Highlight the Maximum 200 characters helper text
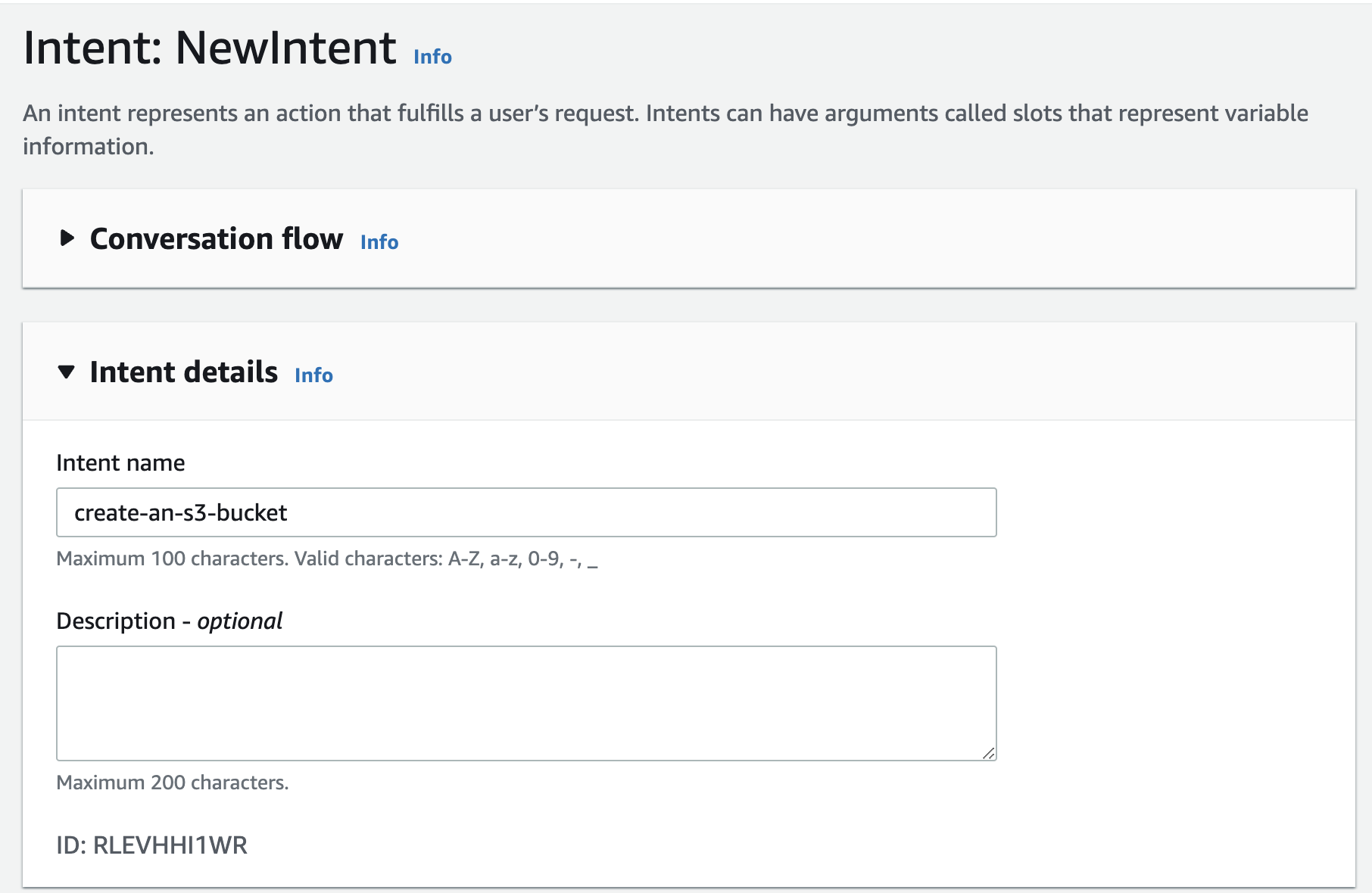This screenshot has width=1372, height=893. 171,783
